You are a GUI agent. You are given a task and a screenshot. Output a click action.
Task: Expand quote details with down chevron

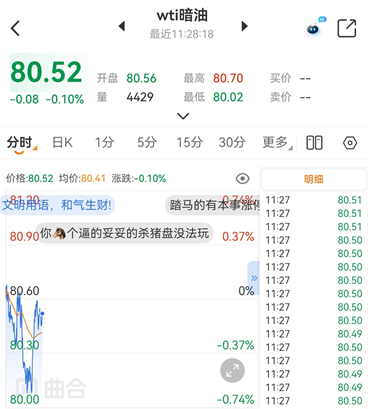[x=183, y=116]
